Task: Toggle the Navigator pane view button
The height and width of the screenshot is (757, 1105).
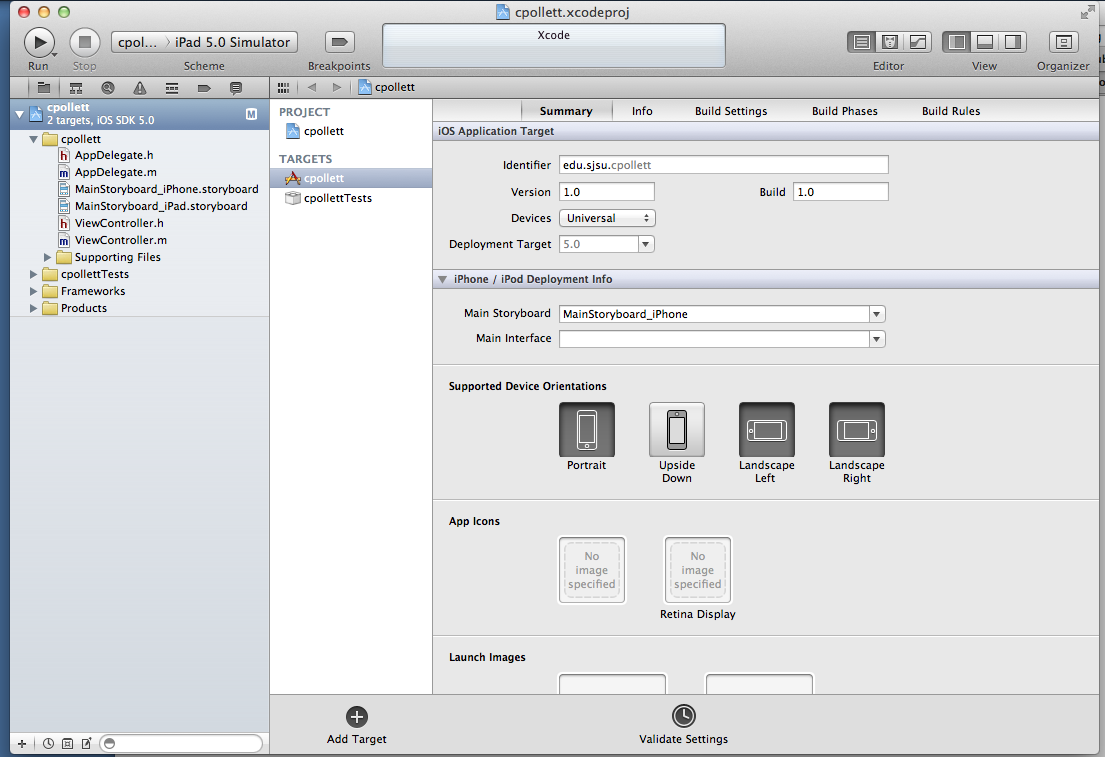Action: [956, 42]
